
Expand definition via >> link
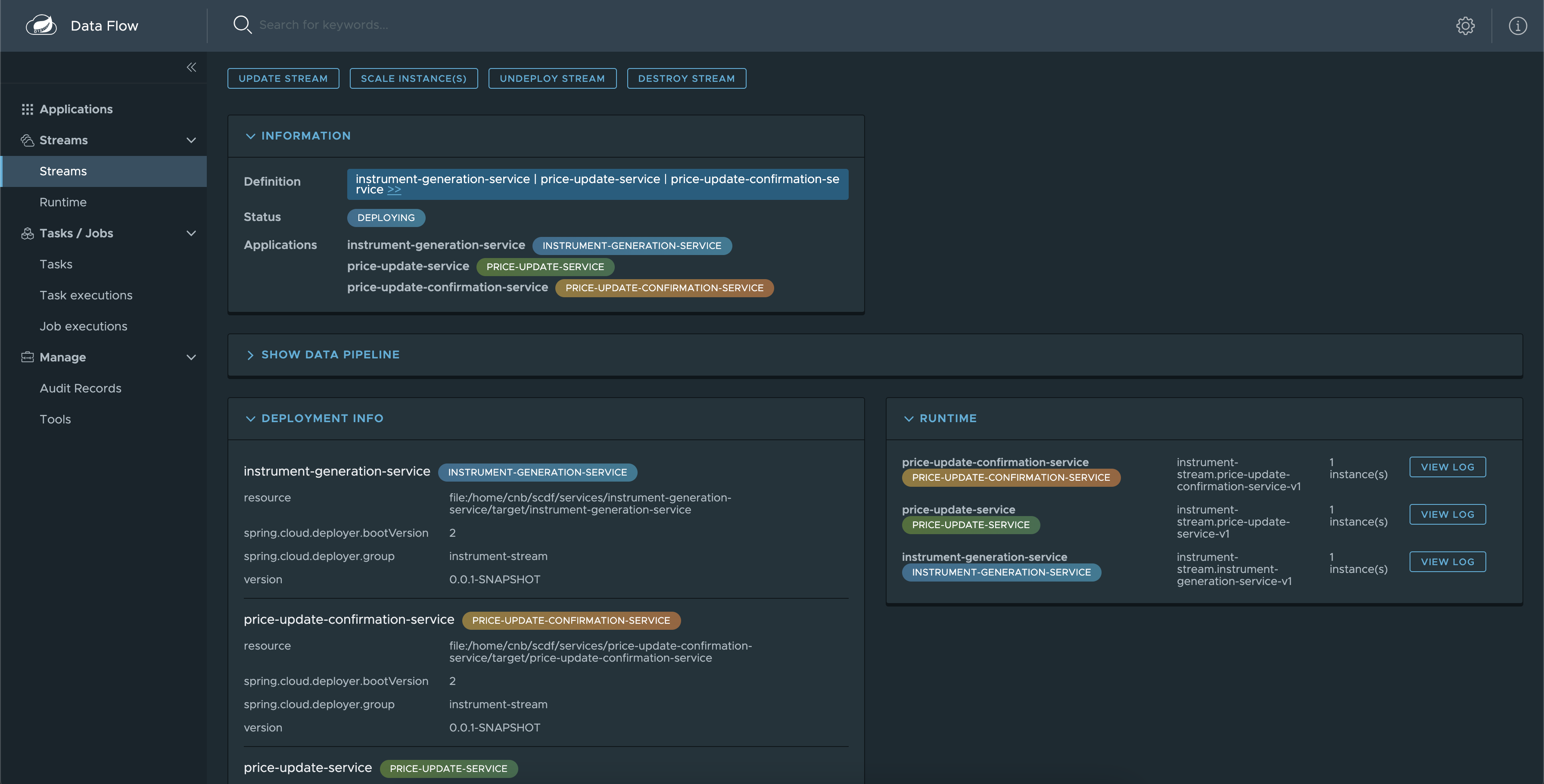pyautogui.click(x=394, y=190)
